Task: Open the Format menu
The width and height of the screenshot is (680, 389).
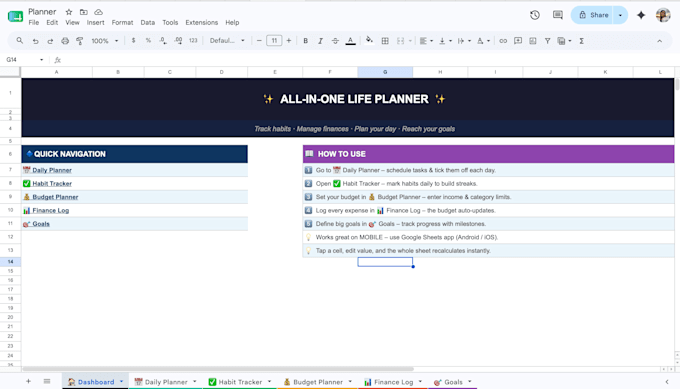Action: click(122, 23)
